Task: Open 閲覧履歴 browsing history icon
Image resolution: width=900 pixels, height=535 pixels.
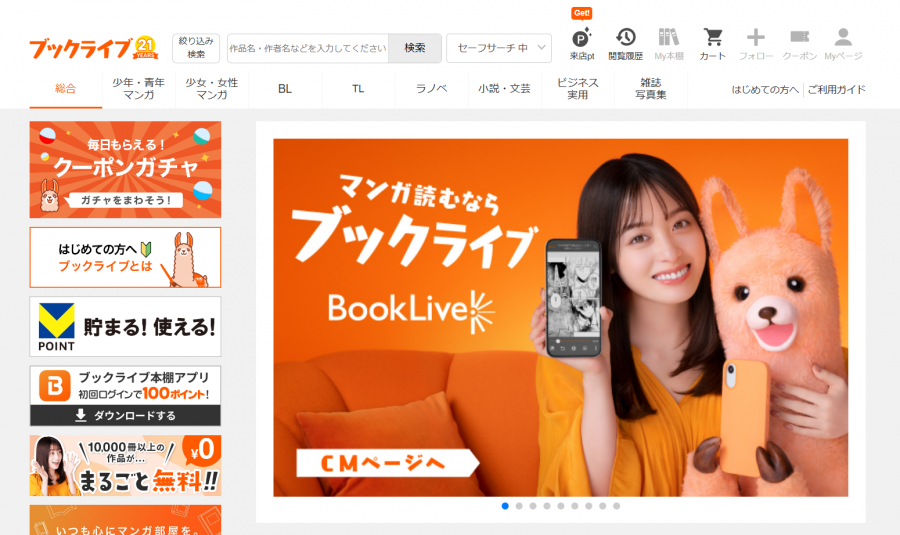Action: click(x=626, y=44)
